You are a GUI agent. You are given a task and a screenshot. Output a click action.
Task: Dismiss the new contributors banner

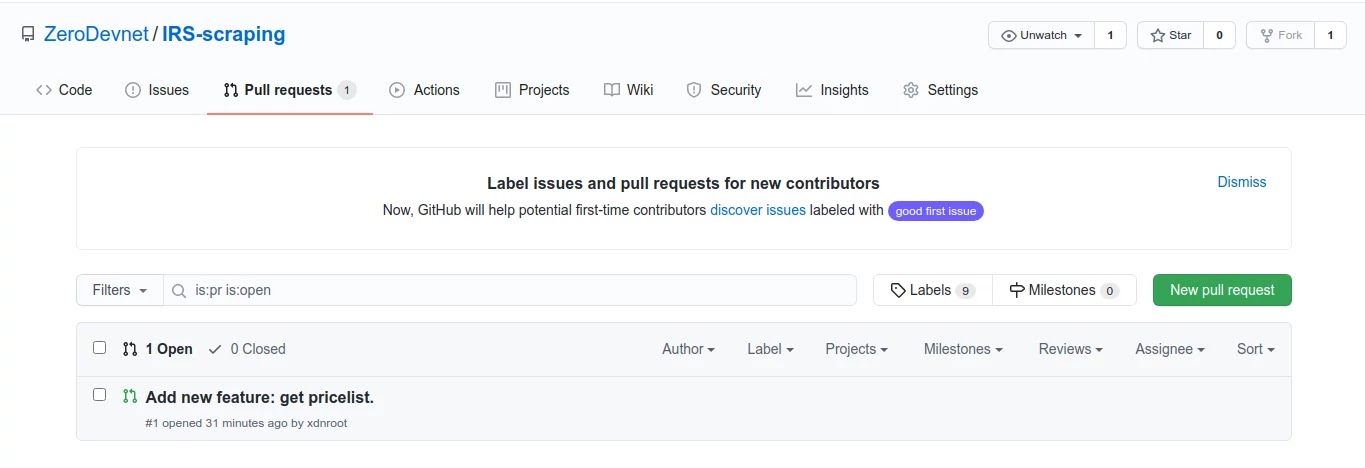(x=1242, y=182)
